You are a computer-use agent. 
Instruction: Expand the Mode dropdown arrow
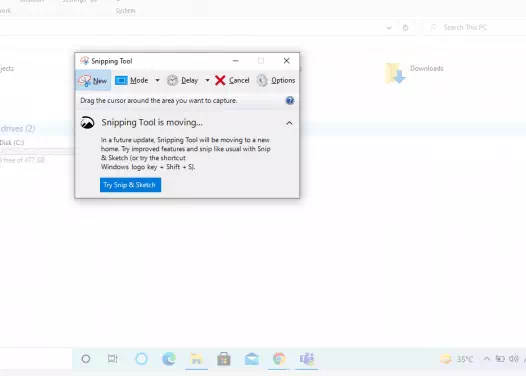pyautogui.click(x=157, y=80)
